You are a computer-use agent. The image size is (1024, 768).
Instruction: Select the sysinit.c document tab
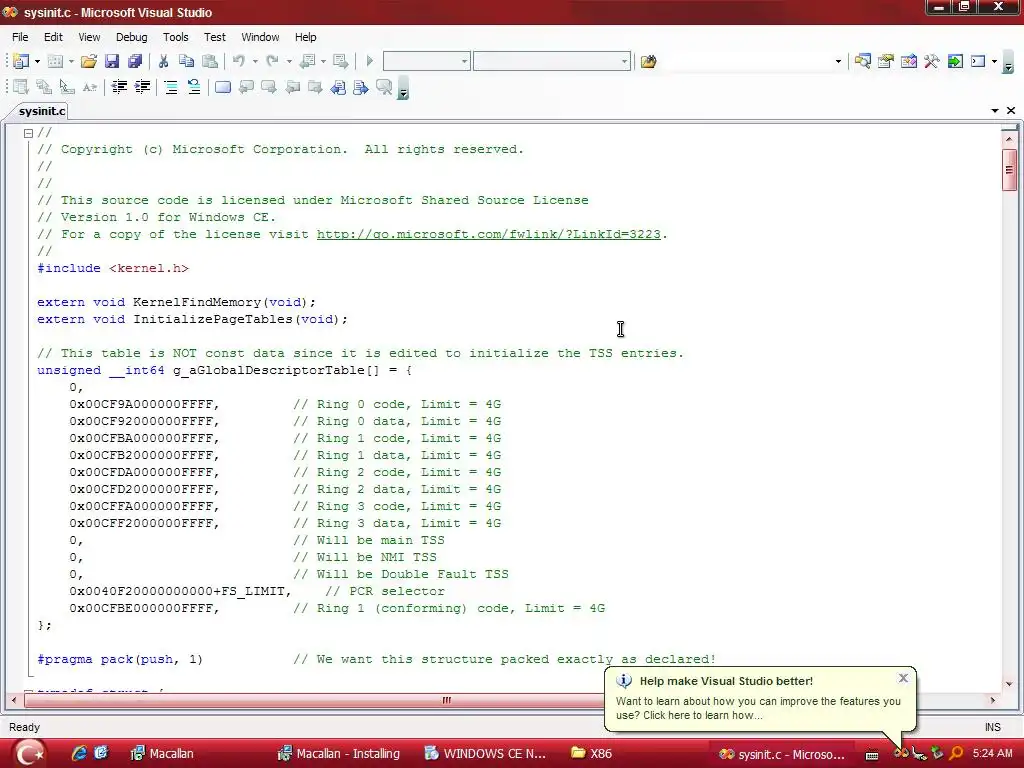(x=42, y=111)
